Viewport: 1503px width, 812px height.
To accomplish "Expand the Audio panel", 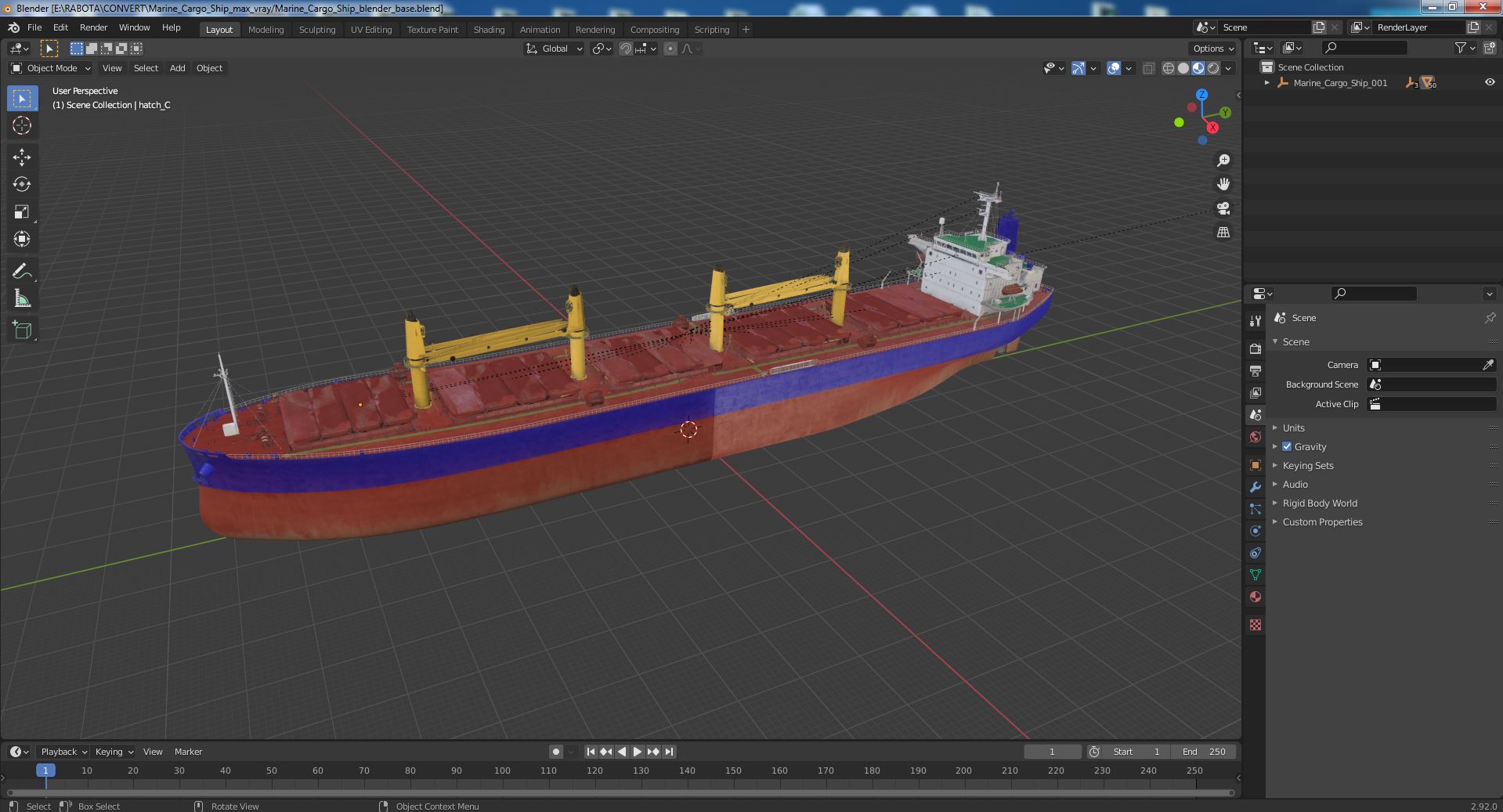I will [x=1295, y=485].
